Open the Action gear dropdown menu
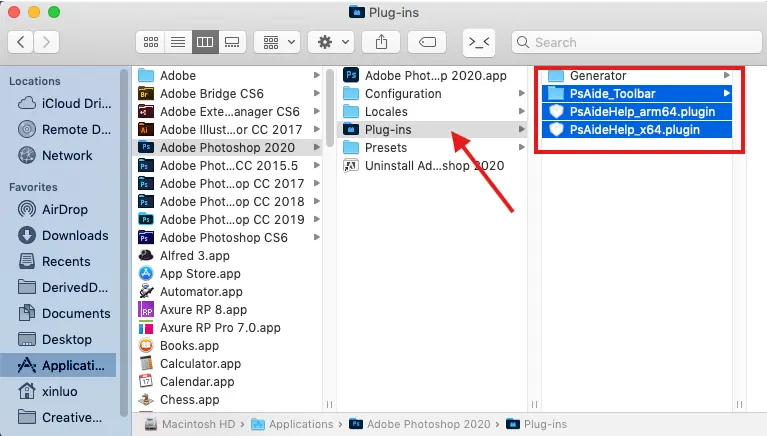Screen dimensions: 767x436 point(331,42)
